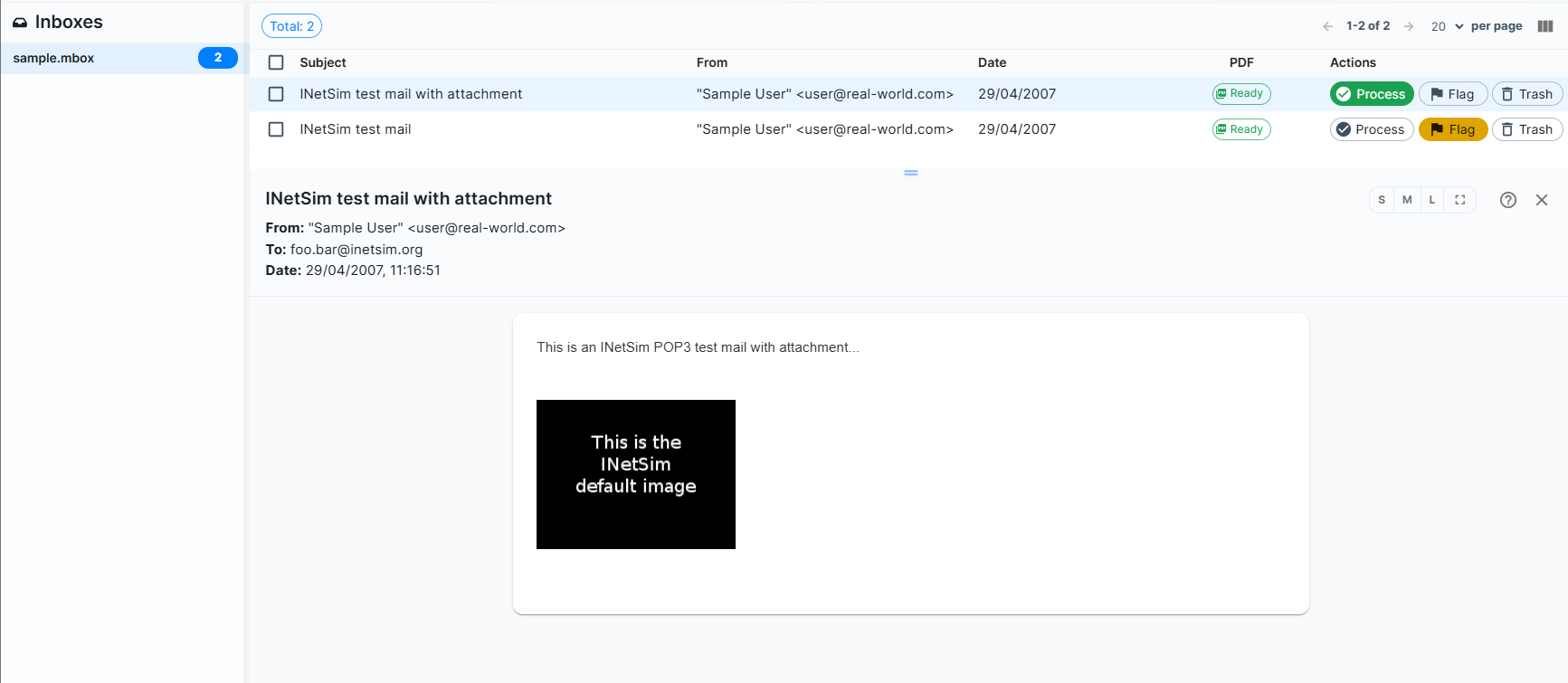This screenshot has width=1568, height=683.
Task: Go to next page arrow
Action: click(x=1409, y=26)
